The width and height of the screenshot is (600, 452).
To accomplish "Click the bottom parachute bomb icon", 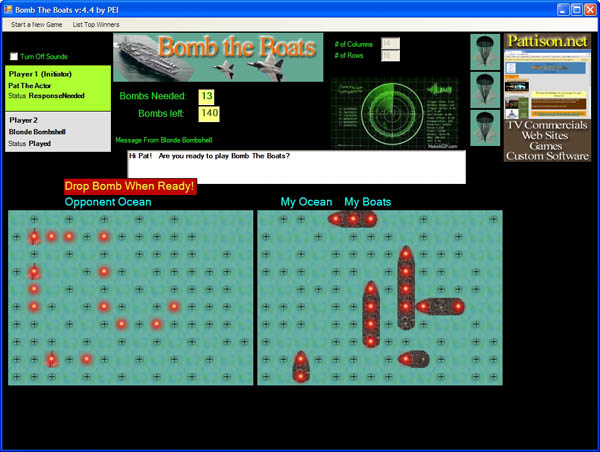I will (x=485, y=128).
